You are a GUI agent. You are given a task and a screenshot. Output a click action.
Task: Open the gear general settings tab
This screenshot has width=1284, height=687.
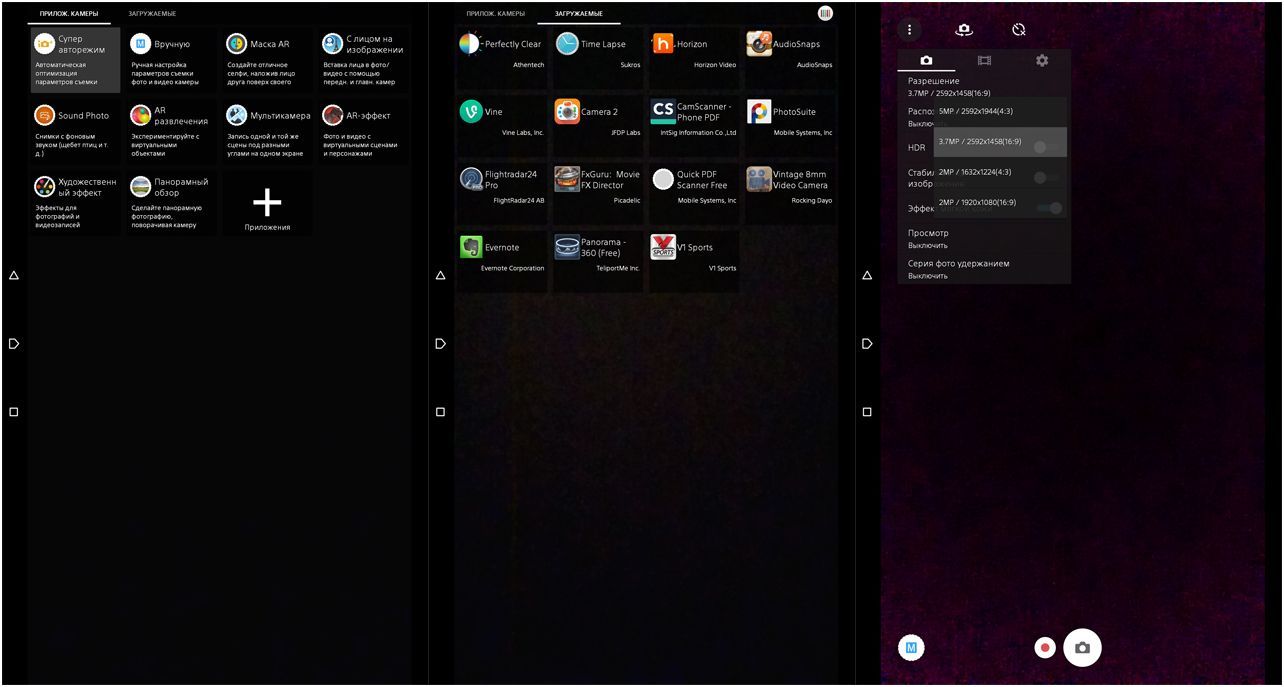pos(1042,61)
